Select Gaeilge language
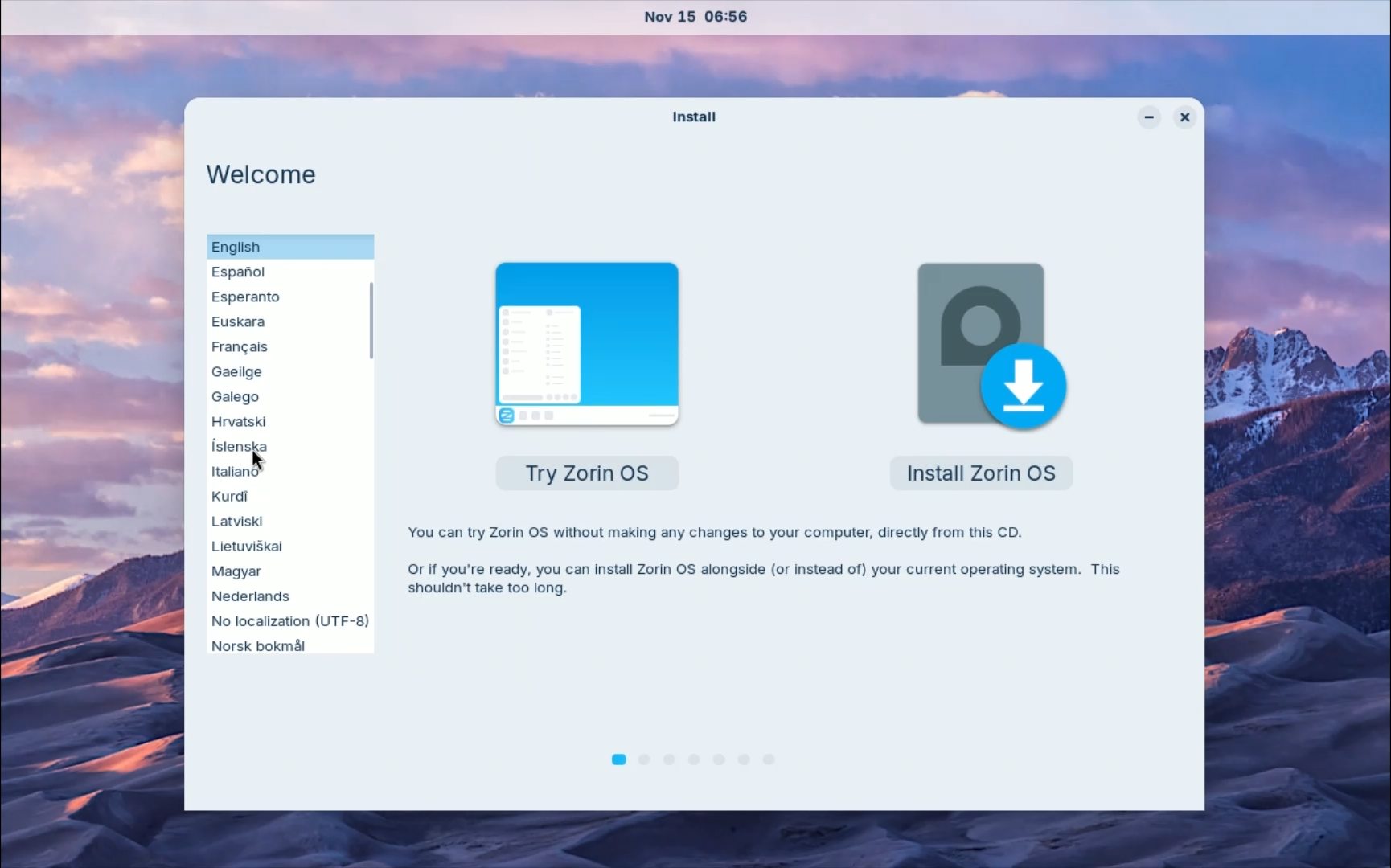Image resolution: width=1391 pixels, height=868 pixels. (236, 372)
